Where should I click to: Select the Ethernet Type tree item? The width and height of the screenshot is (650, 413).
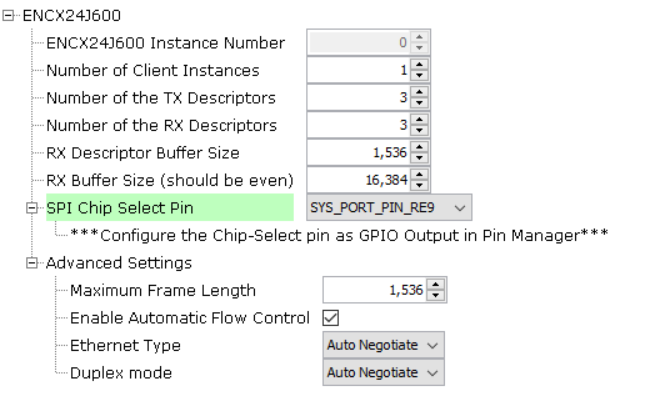(125, 345)
